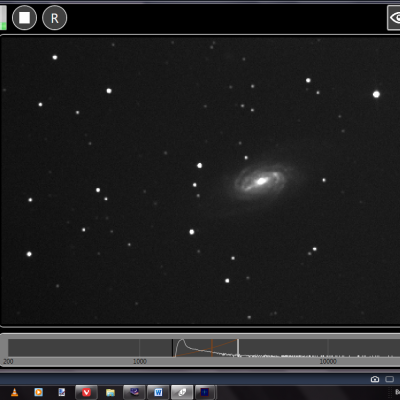Open VLC media player from the taskbar

click(14, 392)
